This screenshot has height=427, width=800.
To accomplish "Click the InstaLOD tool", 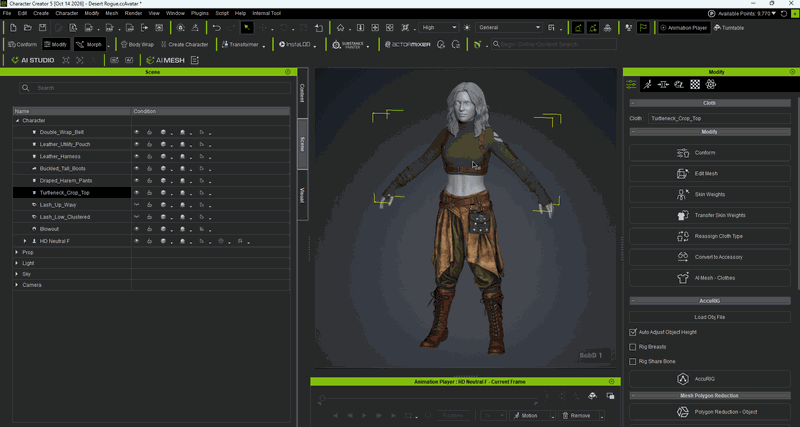I will point(295,44).
